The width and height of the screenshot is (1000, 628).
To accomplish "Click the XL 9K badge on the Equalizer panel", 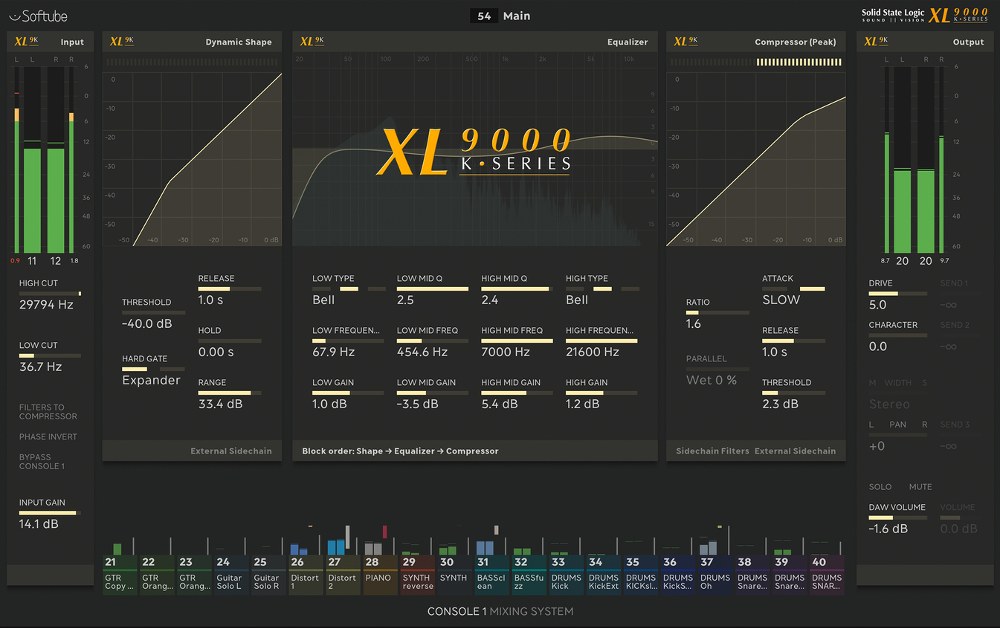I will click(x=312, y=41).
